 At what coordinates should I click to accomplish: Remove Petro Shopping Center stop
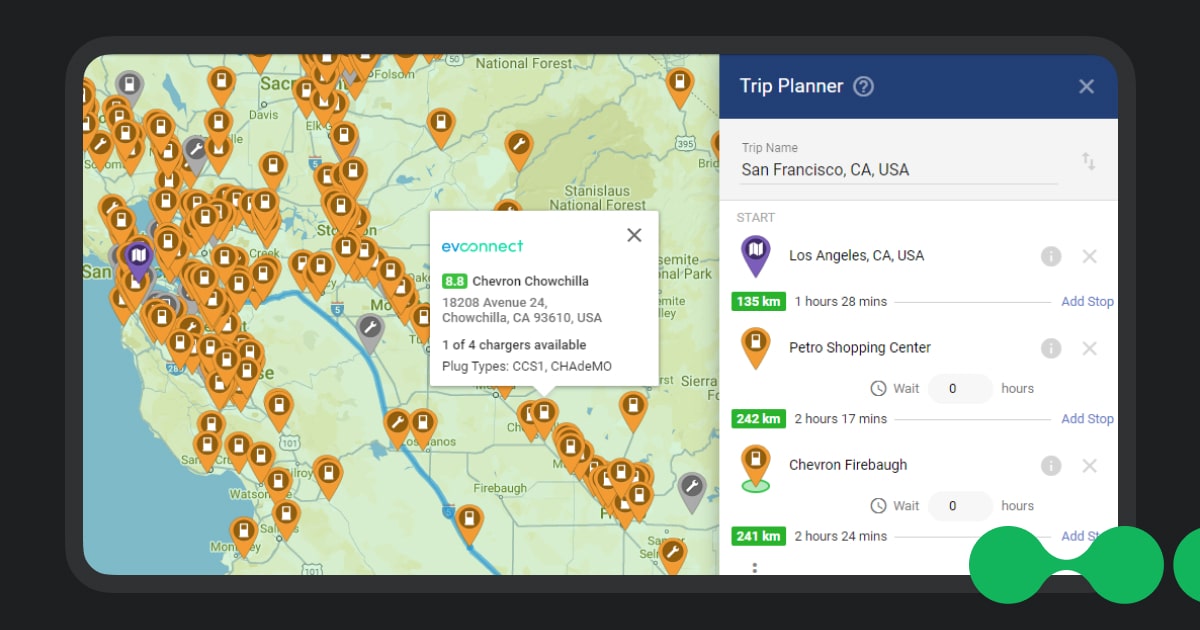tap(1089, 348)
